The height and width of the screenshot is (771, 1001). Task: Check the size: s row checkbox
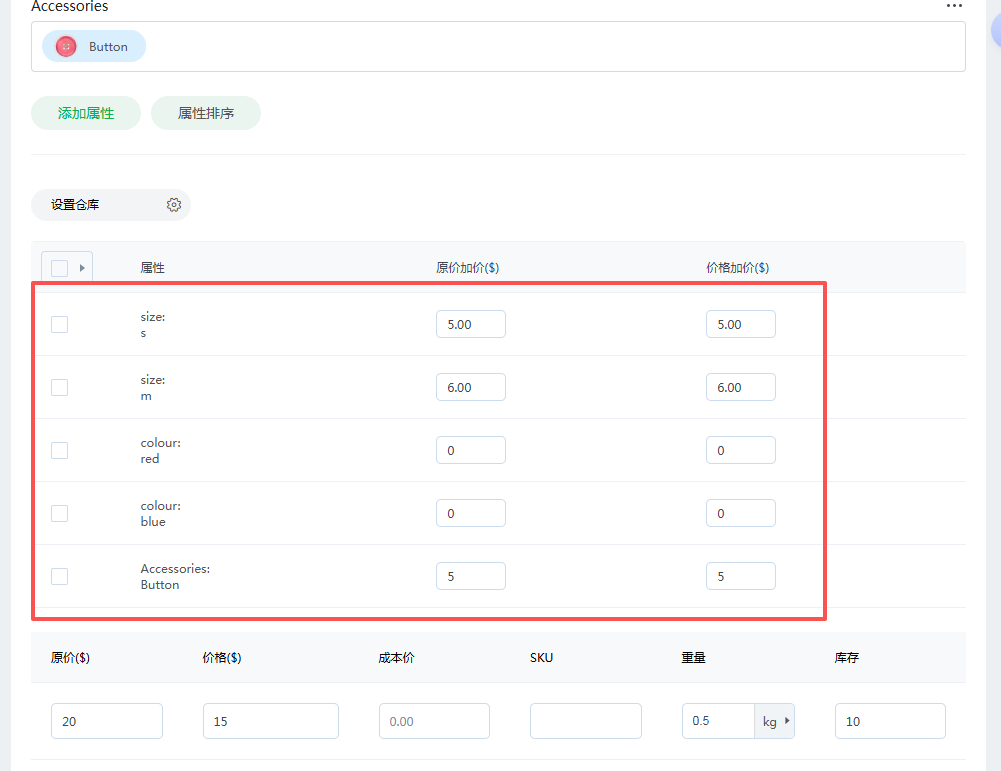[x=60, y=324]
